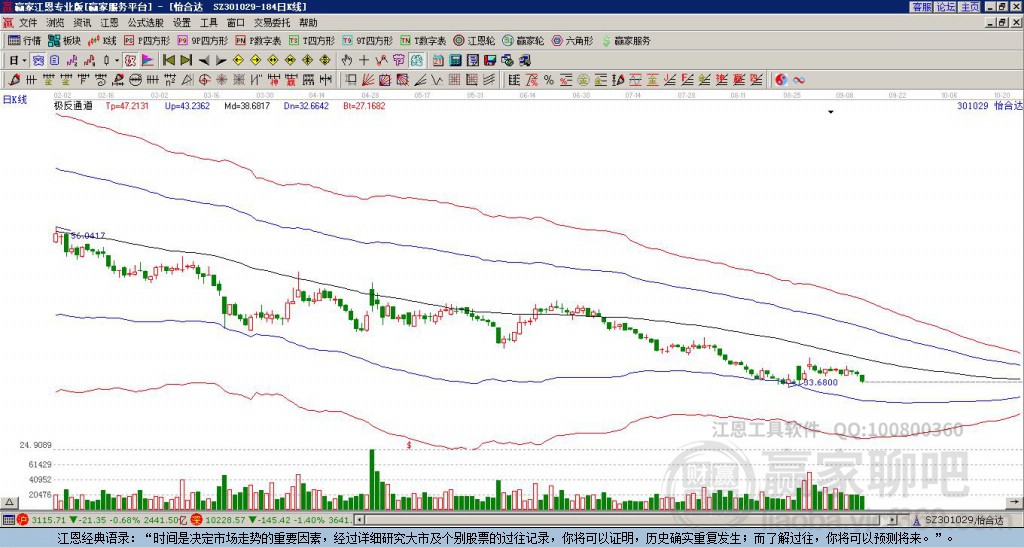Click the 301029 怡合达 stock label
The width and height of the screenshot is (1024, 548).
pyautogui.click(x=989, y=105)
